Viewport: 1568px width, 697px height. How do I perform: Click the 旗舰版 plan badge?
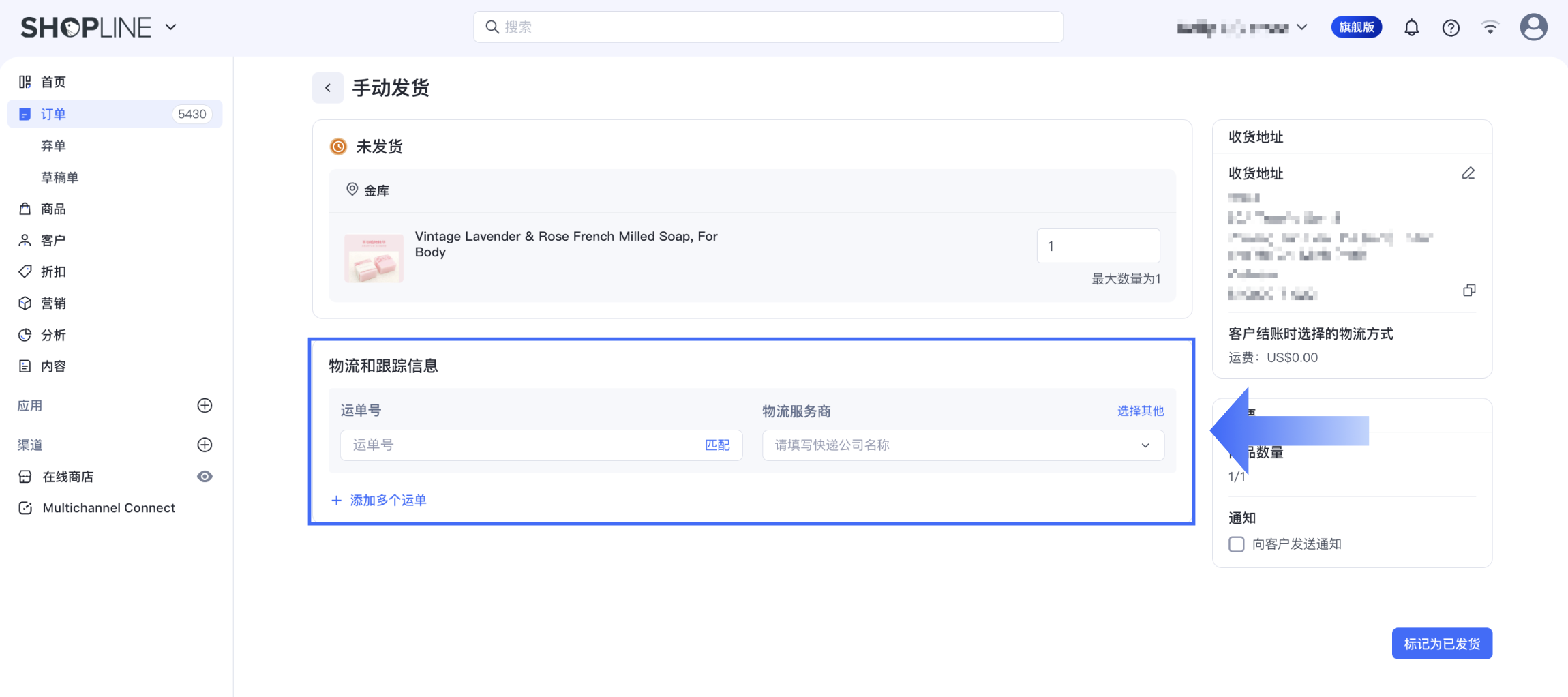[1356, 27]
